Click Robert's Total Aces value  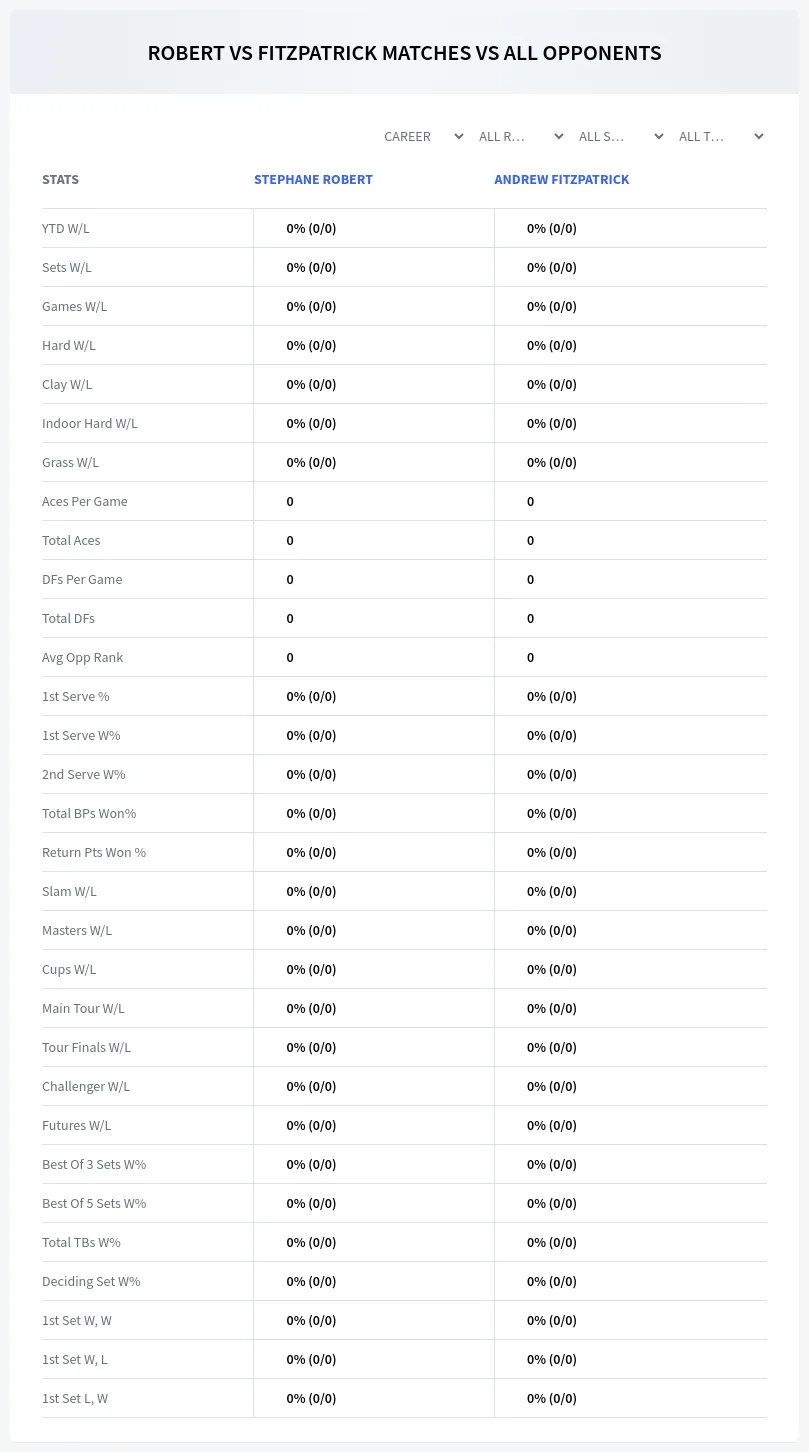(x=290, y=540)
